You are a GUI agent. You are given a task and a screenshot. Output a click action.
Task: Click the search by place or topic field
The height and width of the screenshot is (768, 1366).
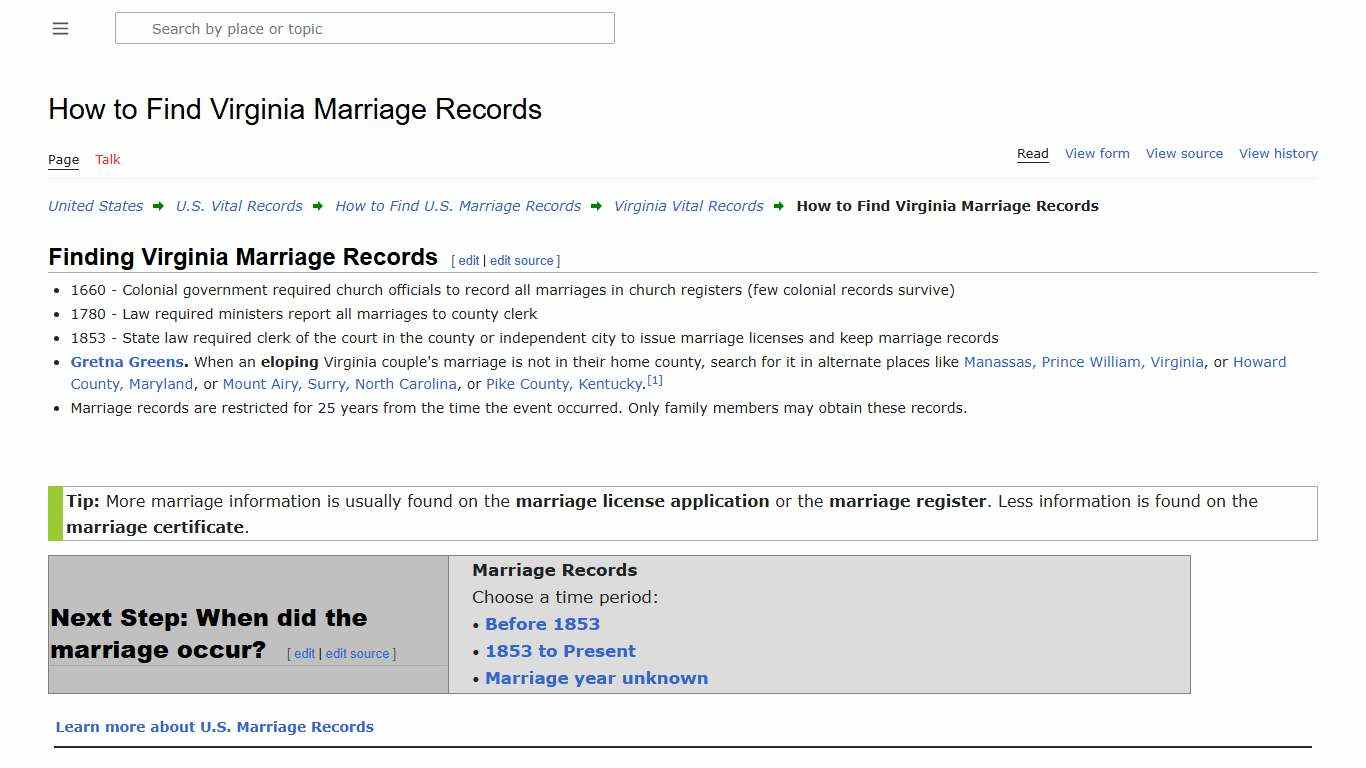click(364, 28)
